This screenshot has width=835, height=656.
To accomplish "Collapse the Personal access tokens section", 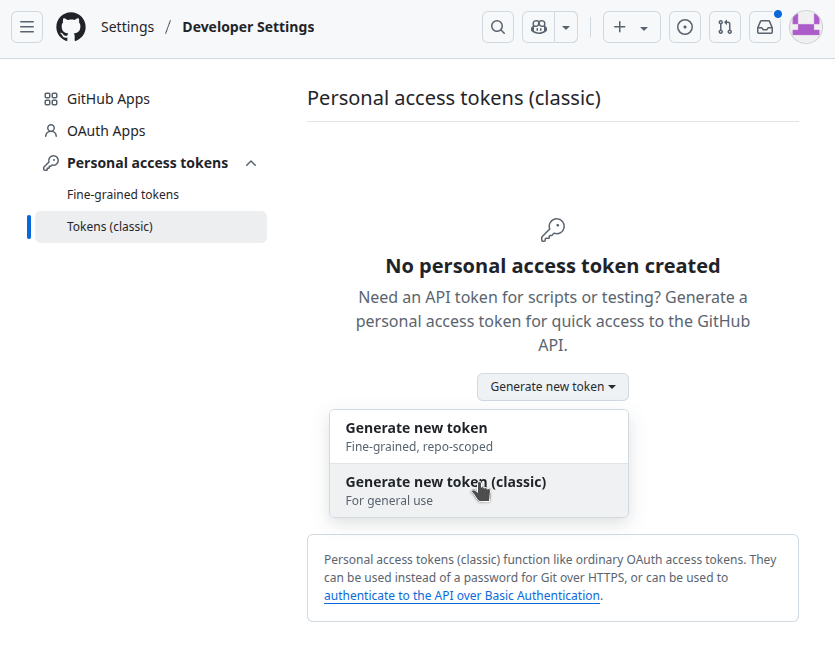I will [251, 163].
